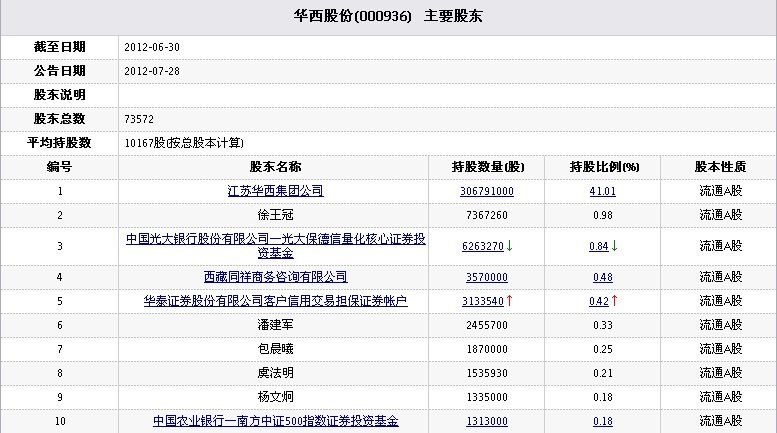Click the green down arrow beside 6263270
777x433 pixels.
click(509, 246)
